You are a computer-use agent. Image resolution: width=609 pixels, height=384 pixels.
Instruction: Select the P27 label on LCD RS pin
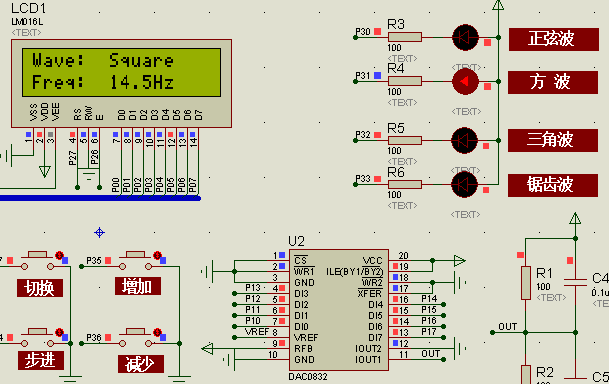pos(72,158)
